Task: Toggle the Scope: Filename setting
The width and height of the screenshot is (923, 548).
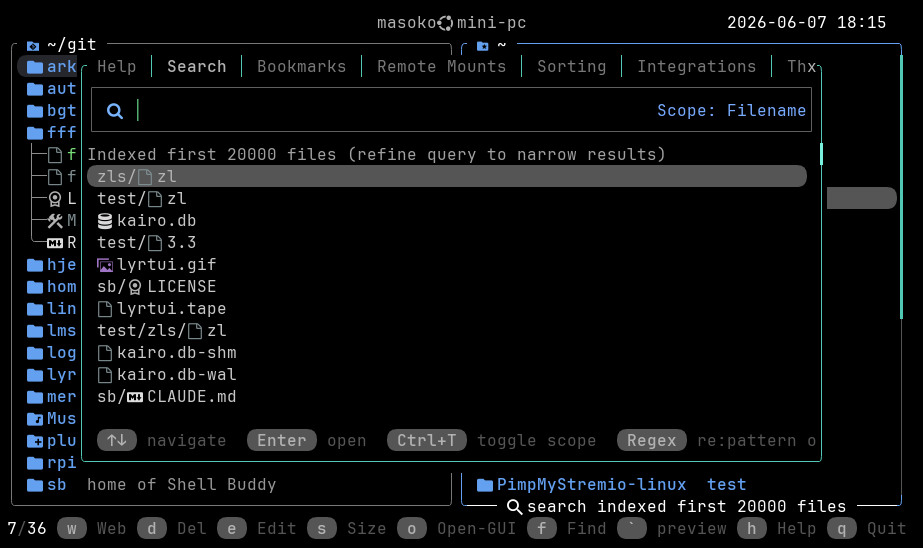Action: 731,111
